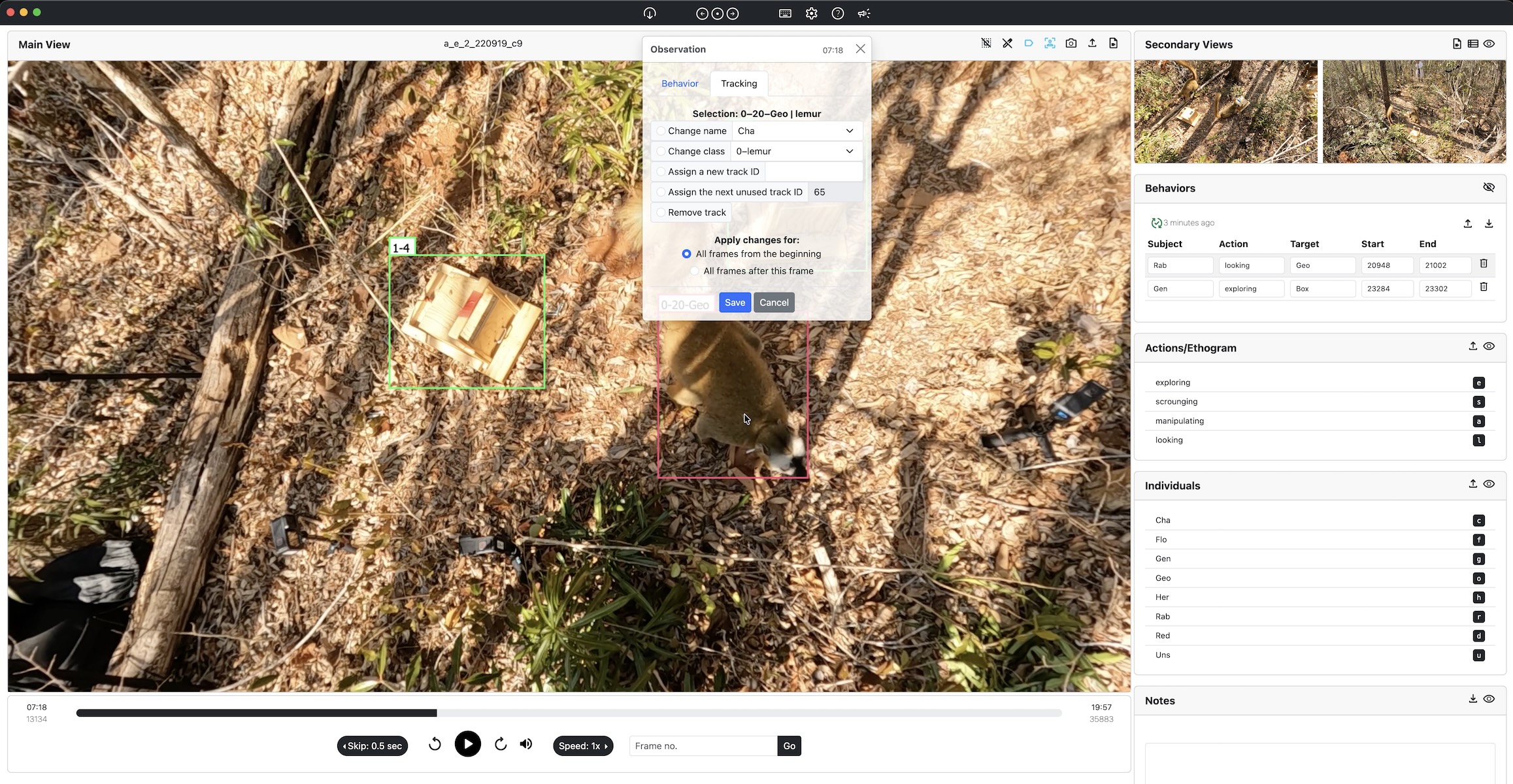The width and height of the screenshot is (1513, 784).
Task: Select All frames after this frame
Action: click(x=695, y=271)
